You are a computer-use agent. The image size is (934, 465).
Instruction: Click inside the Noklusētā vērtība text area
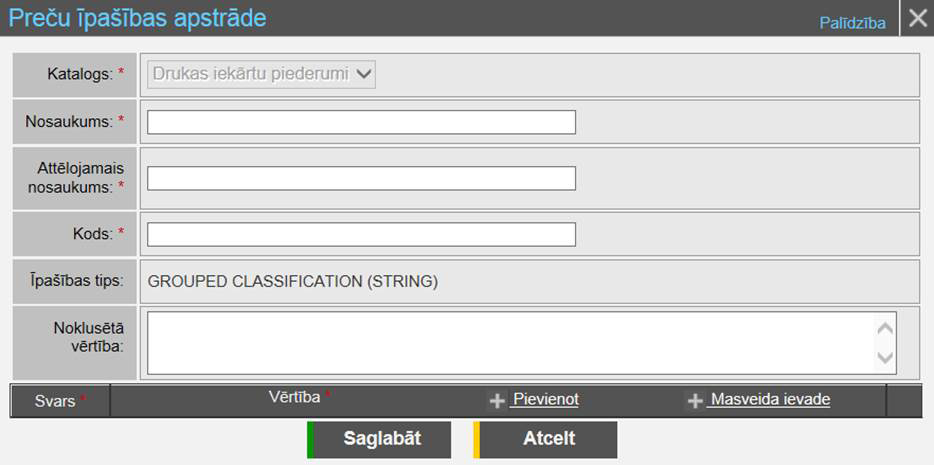point(510,342)
